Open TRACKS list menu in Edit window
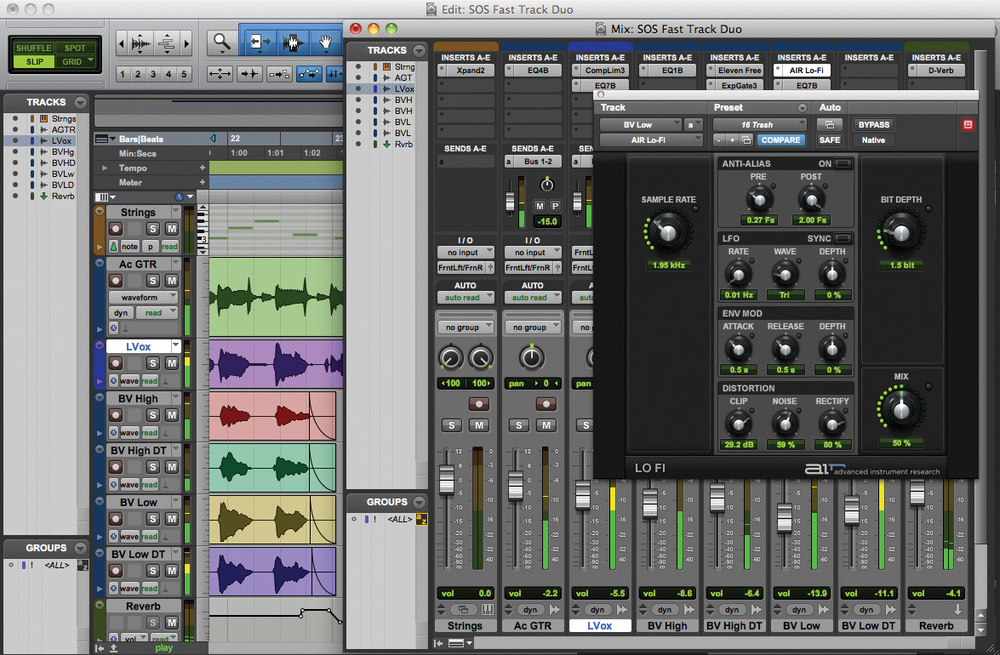This screenshot has height=655, width=1000. coord(80,102)
